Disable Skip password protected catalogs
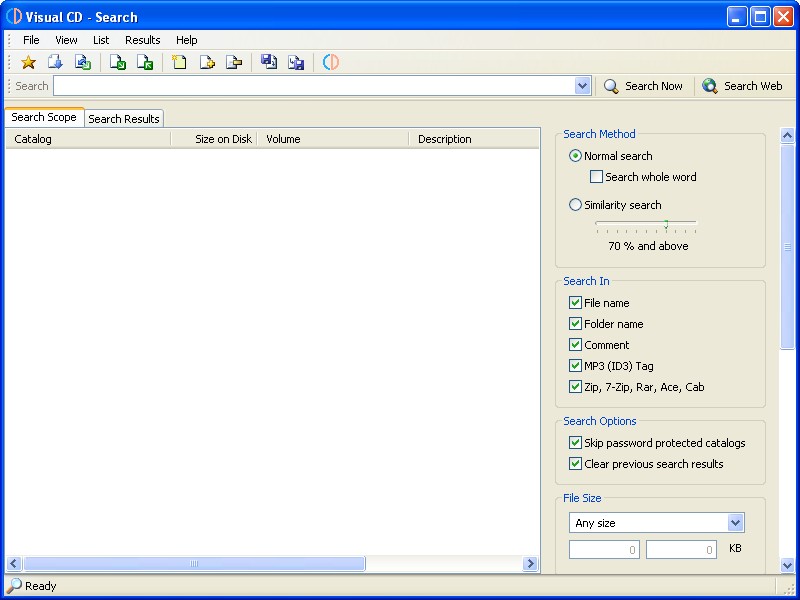The width and height of the screenshot is (800, 600). 575,443
